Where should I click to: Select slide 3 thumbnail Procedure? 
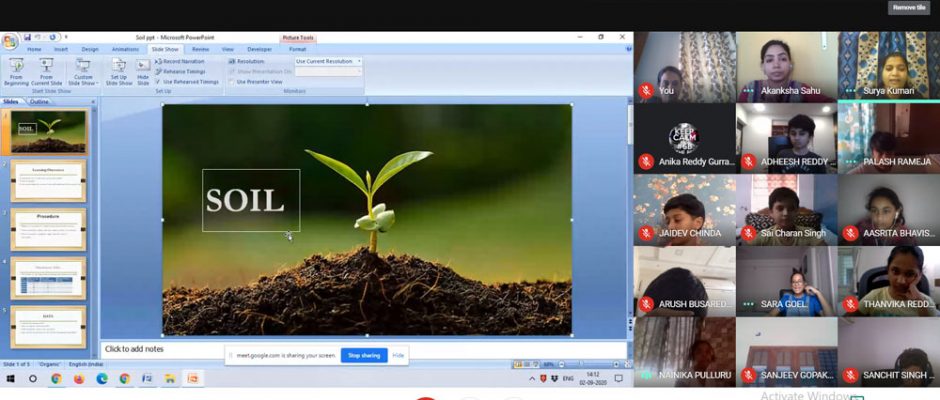tap(48, 229)
